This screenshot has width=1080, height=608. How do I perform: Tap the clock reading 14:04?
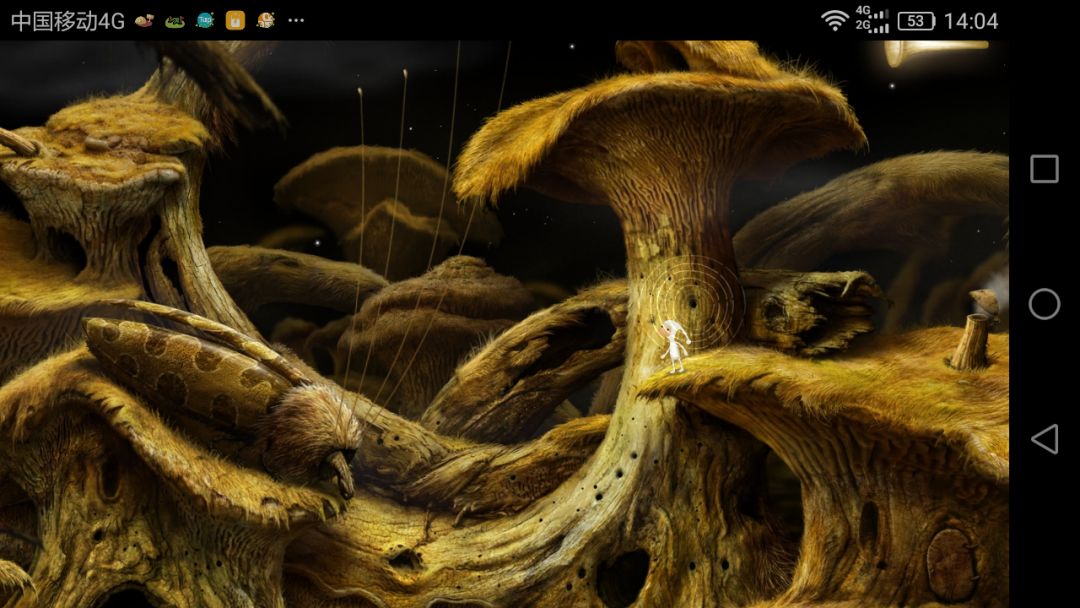971,21
